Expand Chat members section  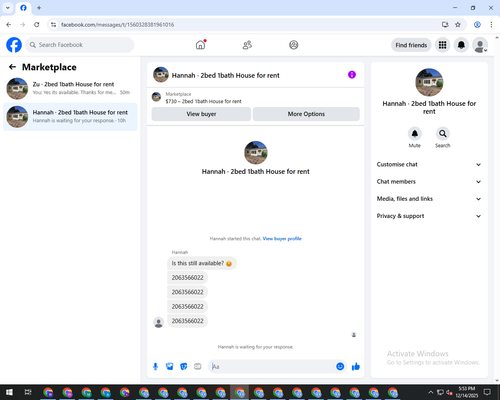pyautogui.click(x=429, y=182)
